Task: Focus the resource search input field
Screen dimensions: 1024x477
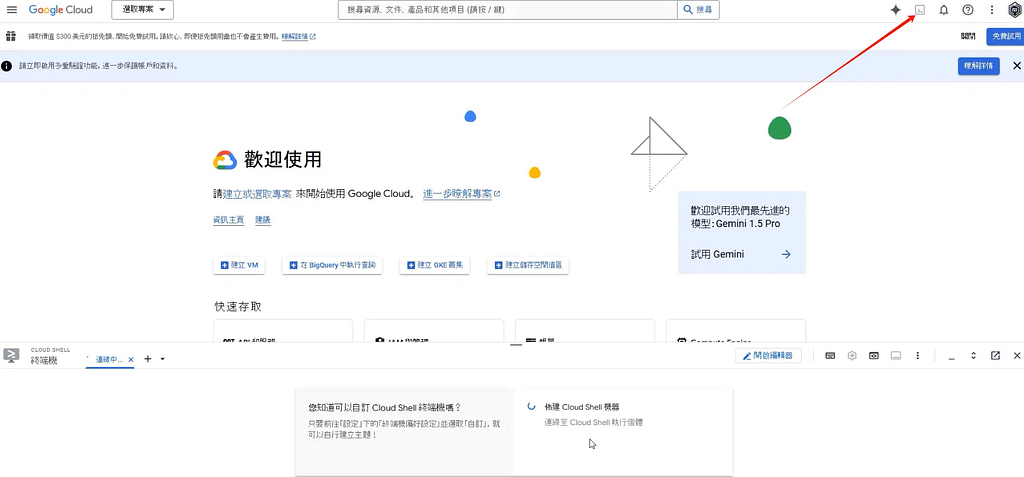Action: [507, 10]
